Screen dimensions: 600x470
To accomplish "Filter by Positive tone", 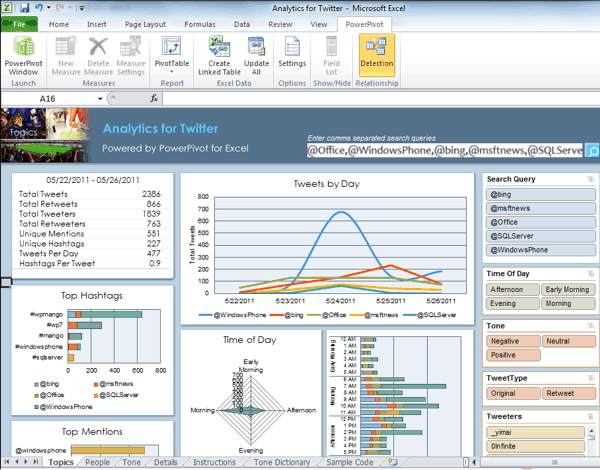I will [513, 355].
